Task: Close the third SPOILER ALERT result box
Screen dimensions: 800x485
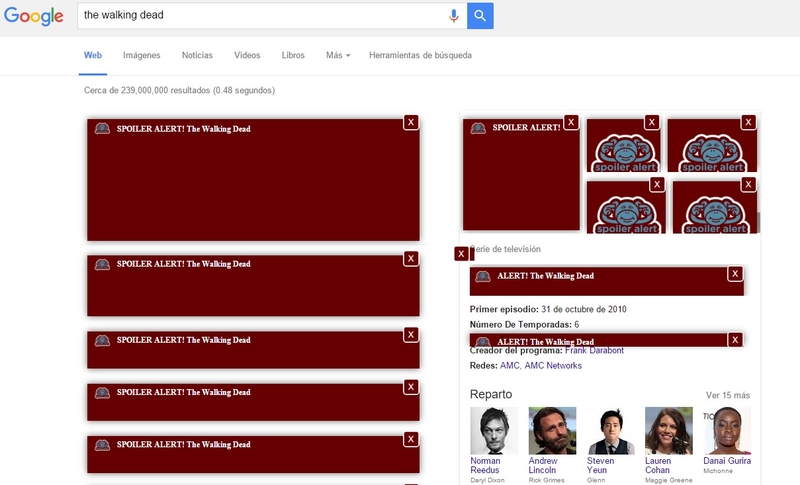Action: tap(411, 335)
